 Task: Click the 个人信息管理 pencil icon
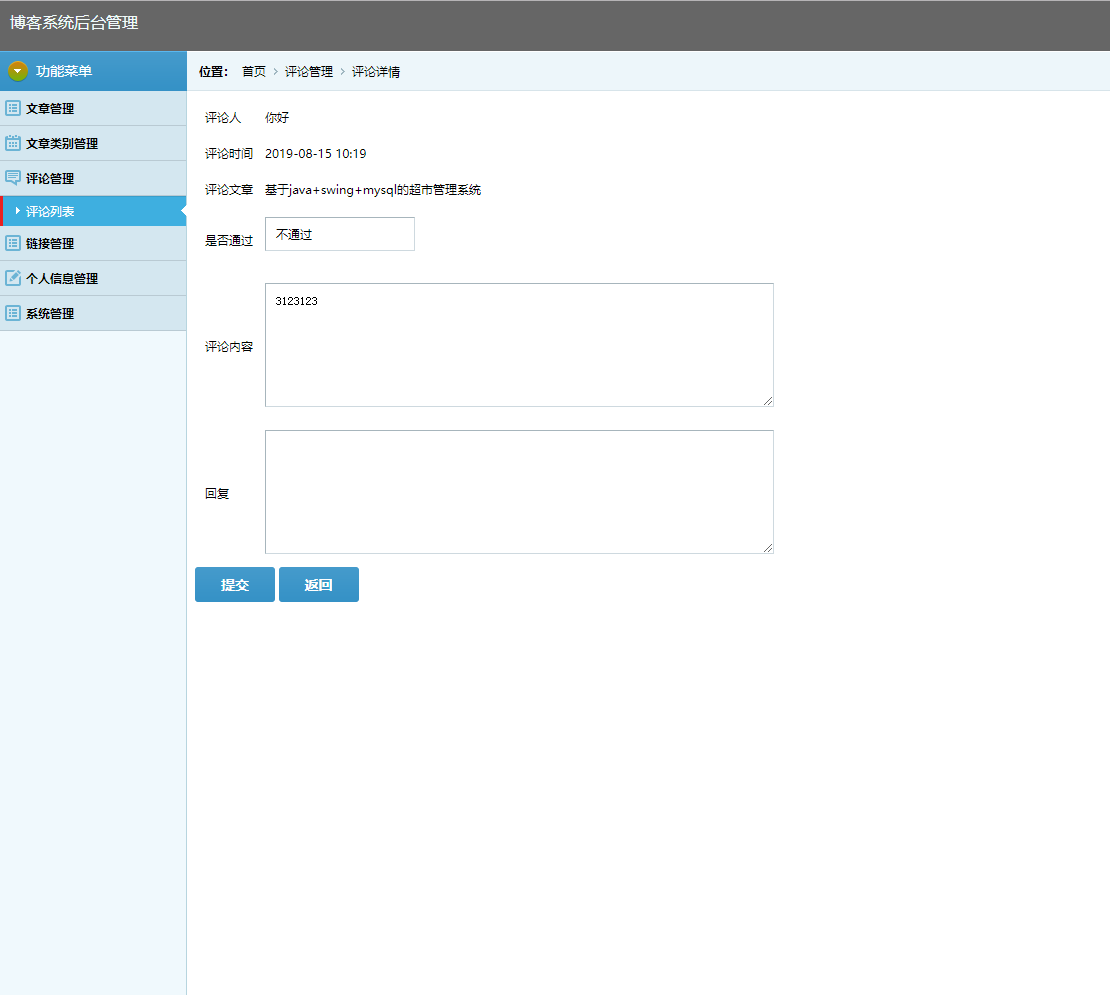pyautogui.click(x=13, y=278)
